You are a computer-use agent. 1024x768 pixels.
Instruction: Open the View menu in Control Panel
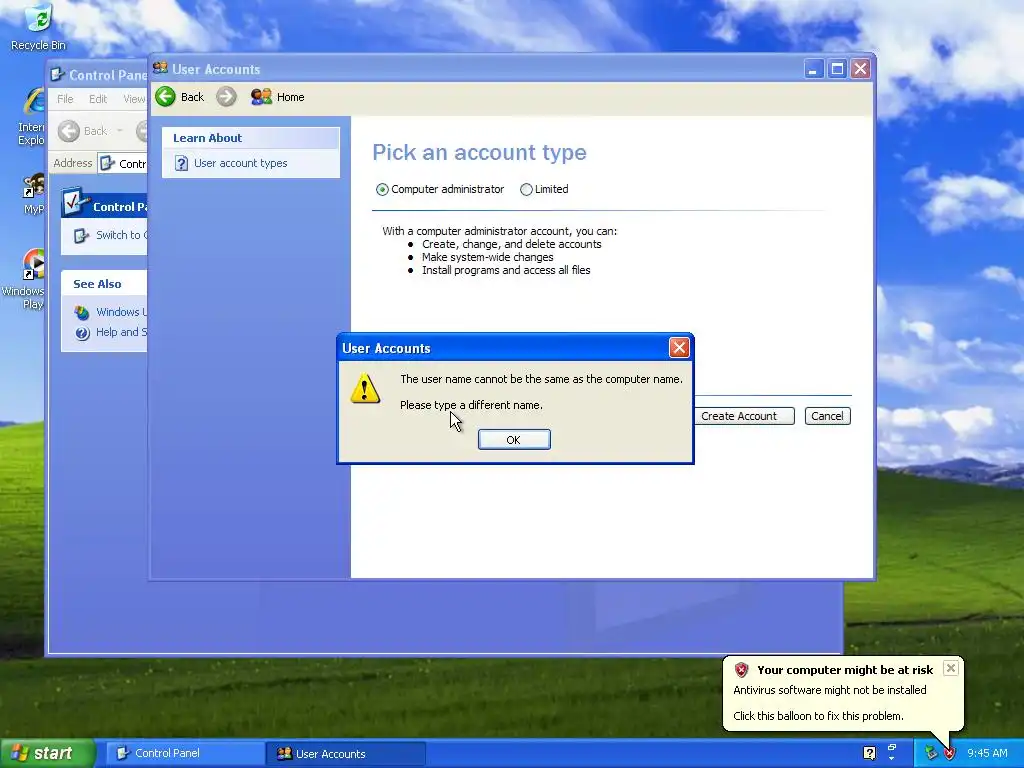(134, 99)
